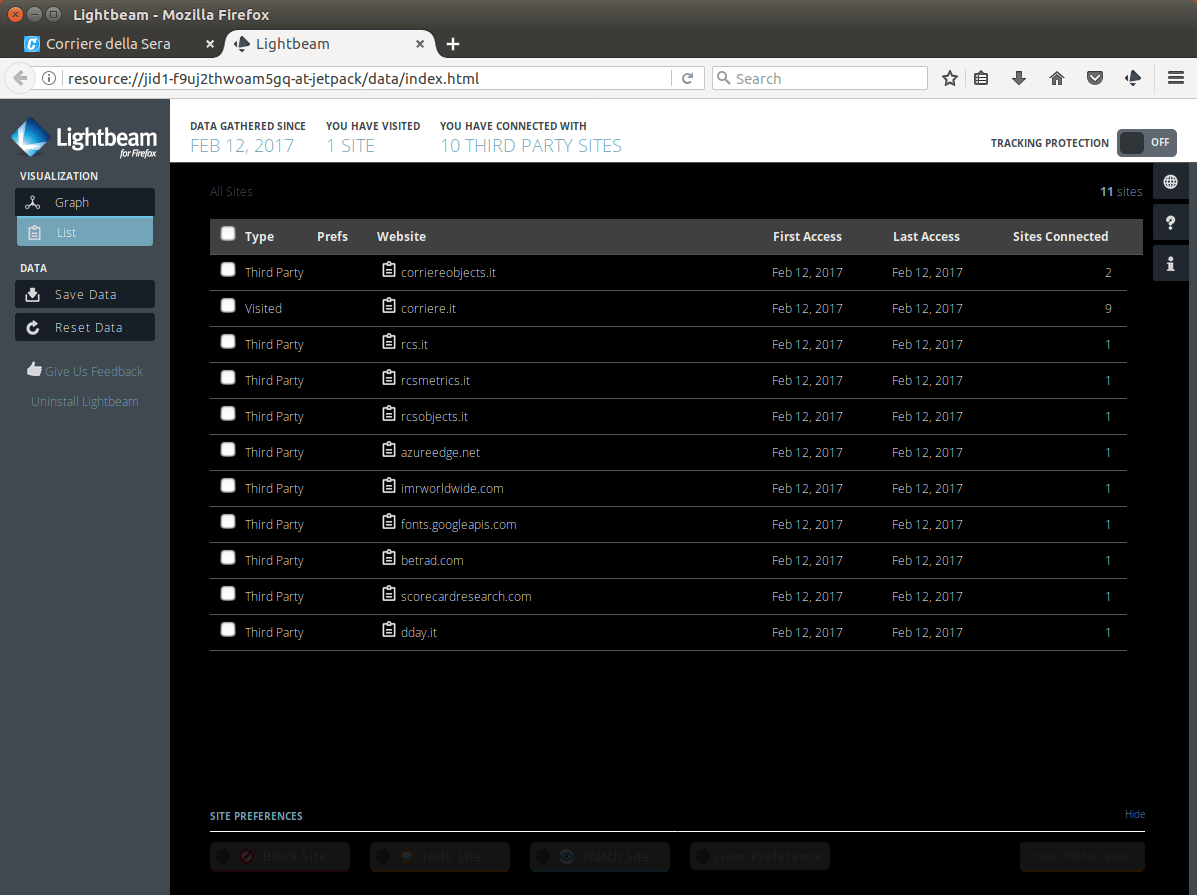This screenshot has width=1197, height=895.
Task: Switch to the Corriere della Sera tab
Action: [x=108, y=44]
